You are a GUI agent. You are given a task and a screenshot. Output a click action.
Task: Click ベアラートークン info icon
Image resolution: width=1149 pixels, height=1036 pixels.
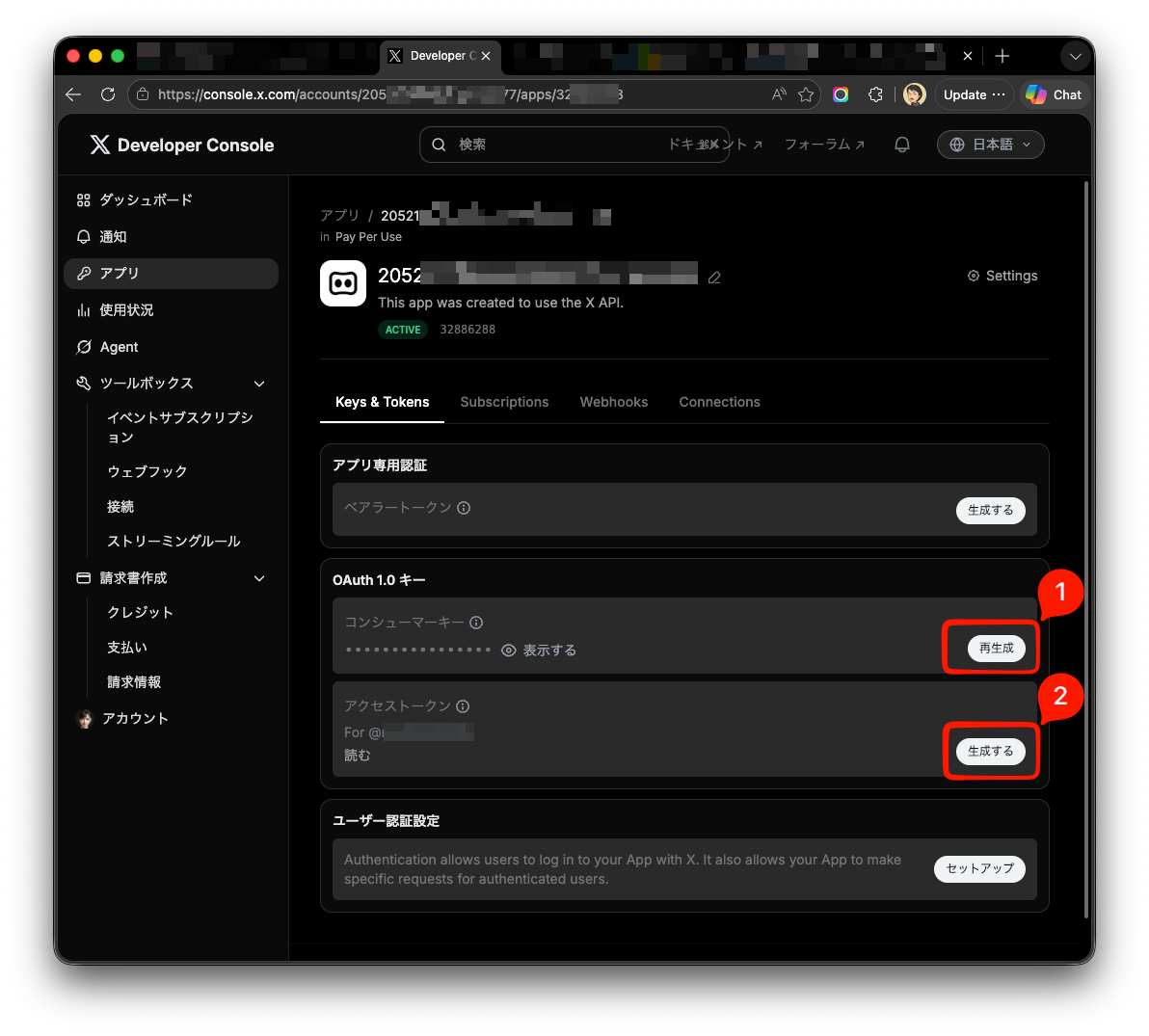(464, 508)
